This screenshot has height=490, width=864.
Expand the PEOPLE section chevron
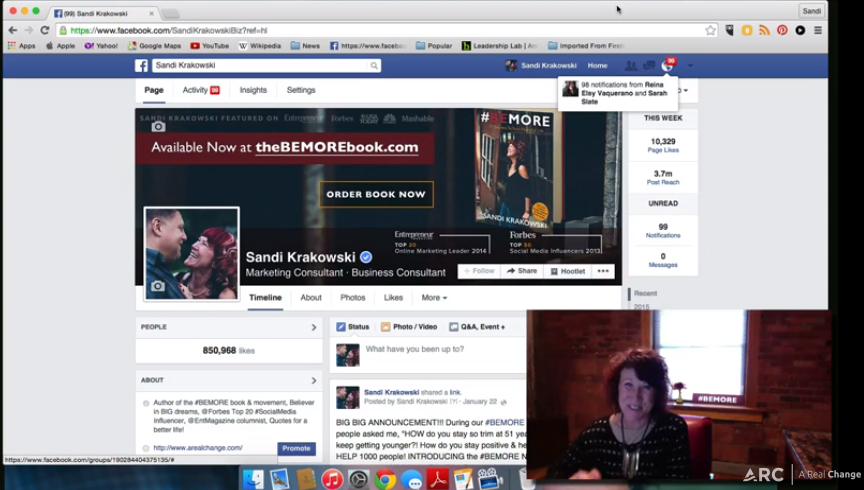[314, 327]
